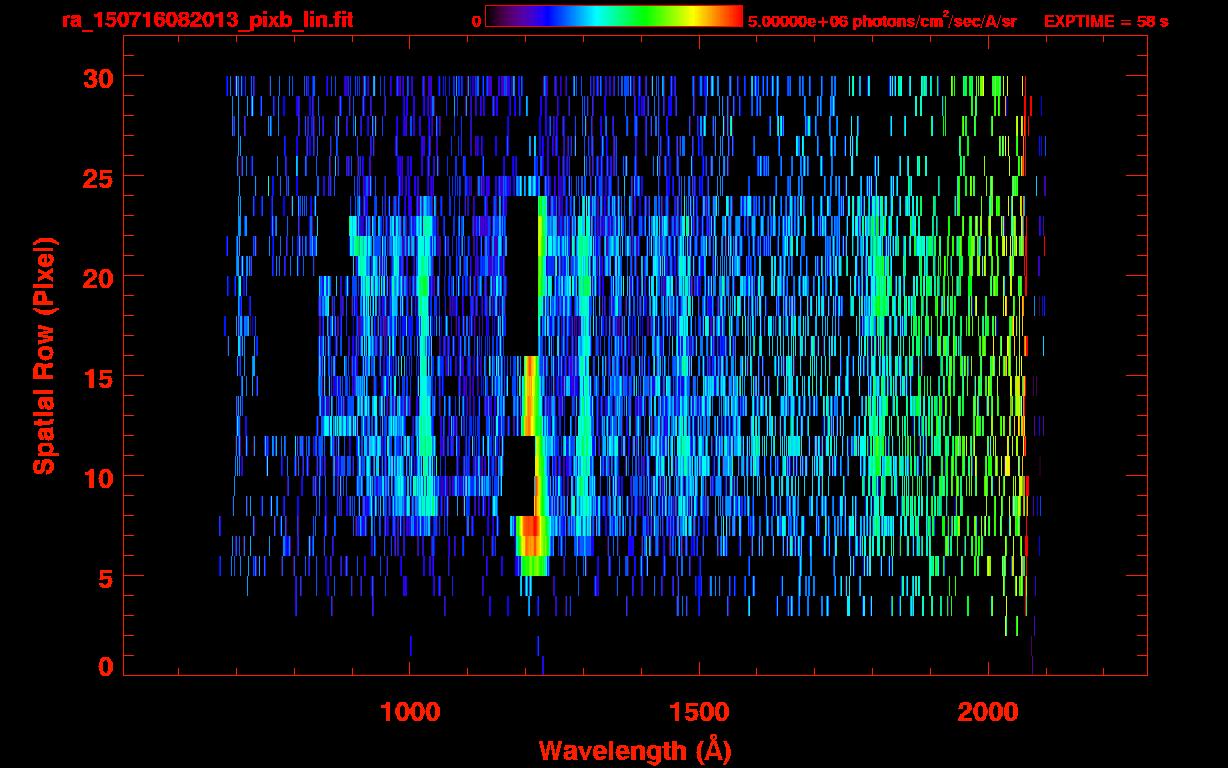Click the file name ra_150716082013_pixb_lin.fit
The width and height of the screenshot is (1228, 768).
pyautogui.click(x=206, y=20)
